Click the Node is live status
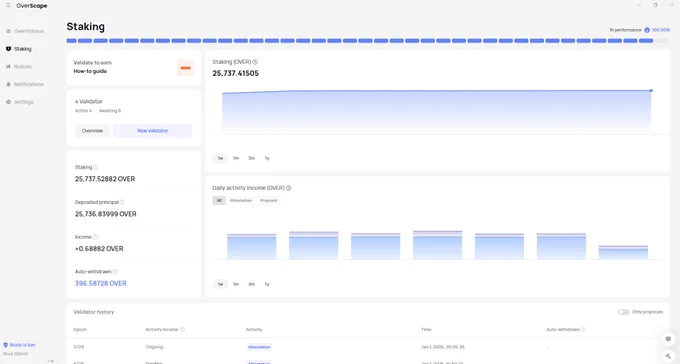This screenshot has height=364, width=680. [x=20, y=345]
